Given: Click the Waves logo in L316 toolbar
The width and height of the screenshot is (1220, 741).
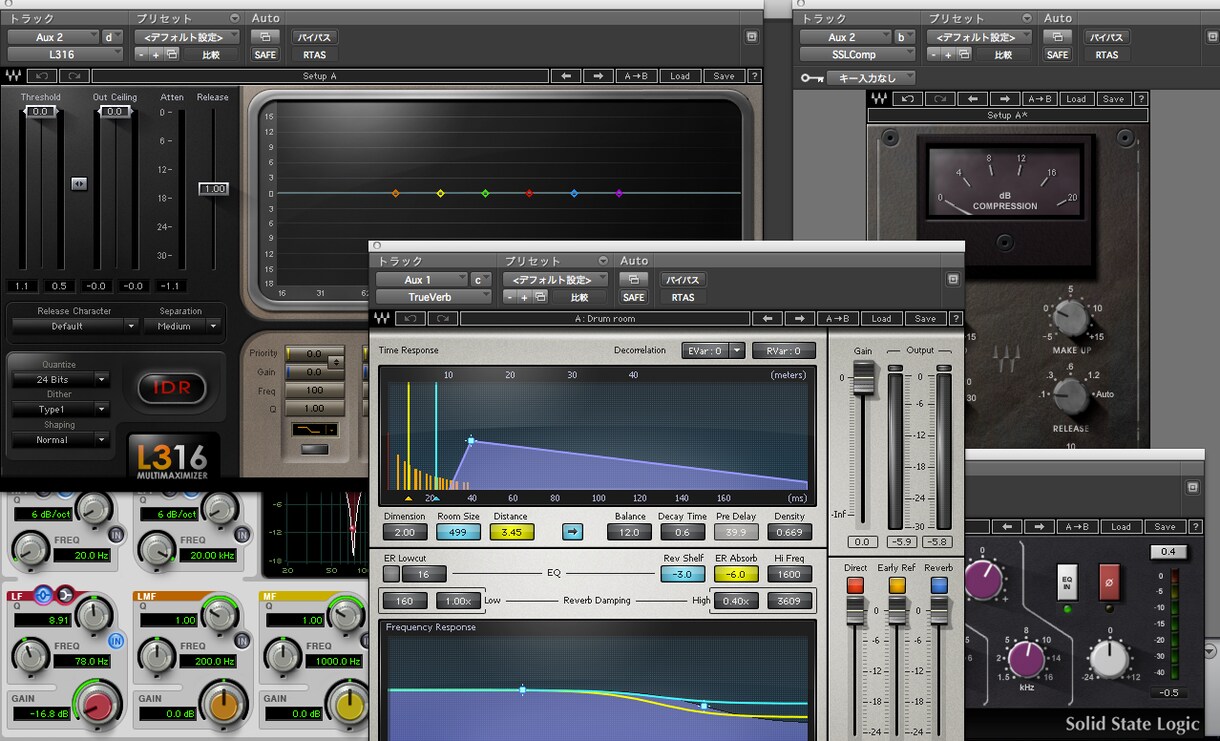Looking at the screenshot, I should tap(14, 76).
